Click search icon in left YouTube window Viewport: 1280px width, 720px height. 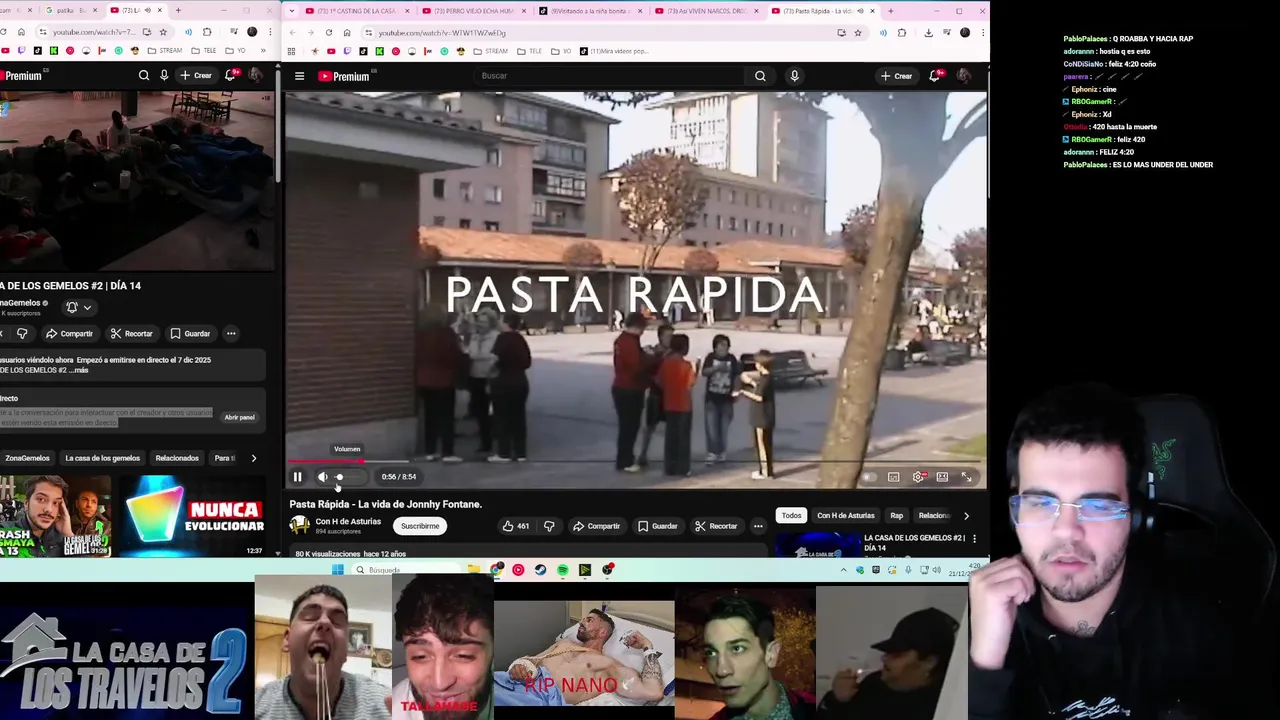(144, 76)
